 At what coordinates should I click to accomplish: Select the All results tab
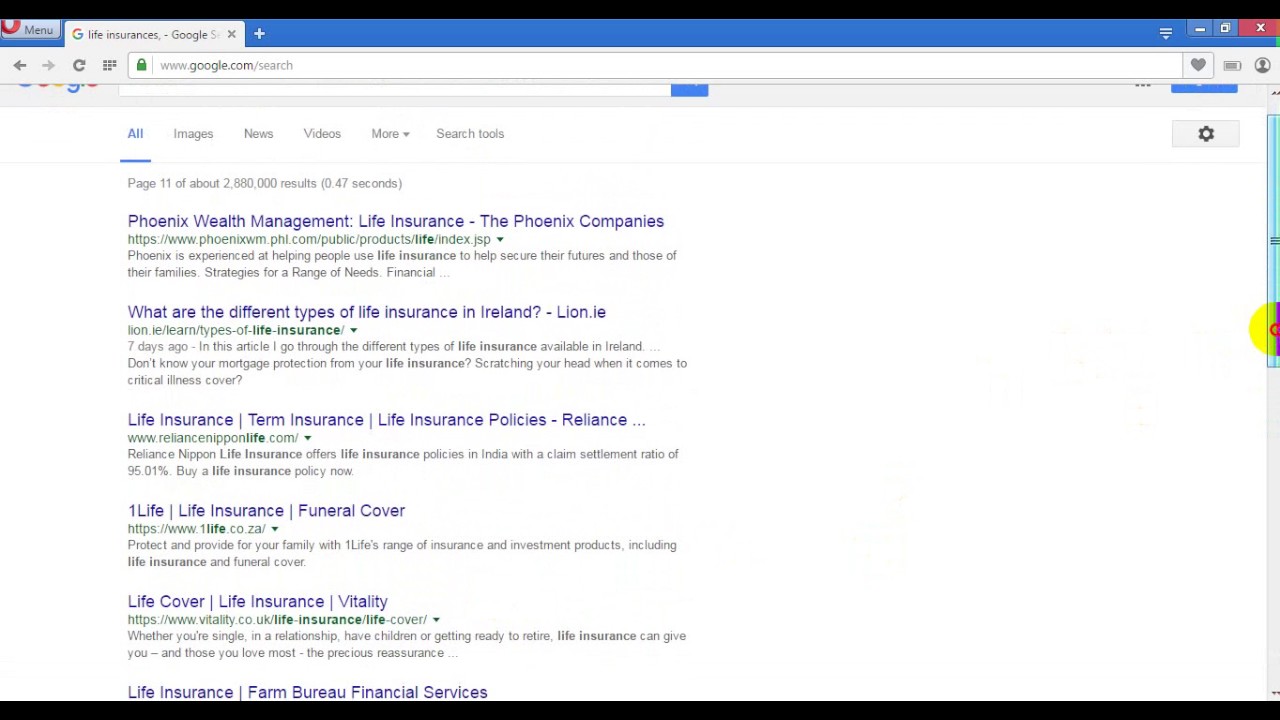(135, 134)
